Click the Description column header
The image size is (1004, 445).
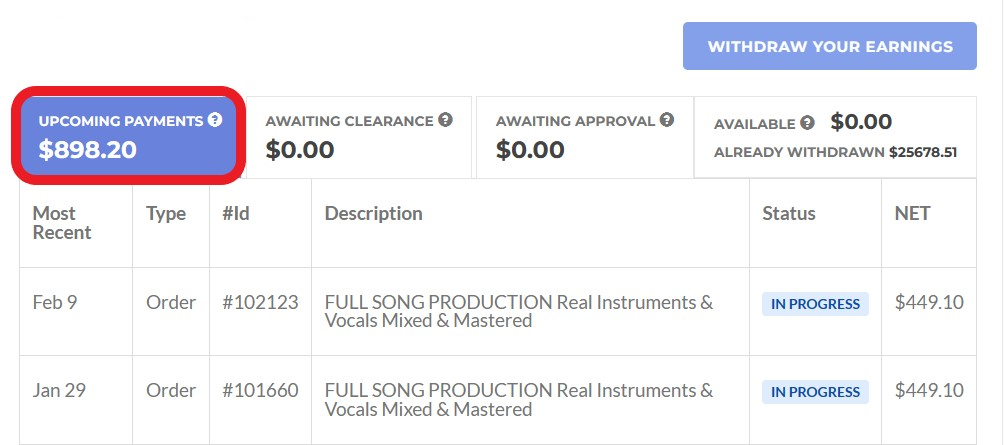[373, 213]
